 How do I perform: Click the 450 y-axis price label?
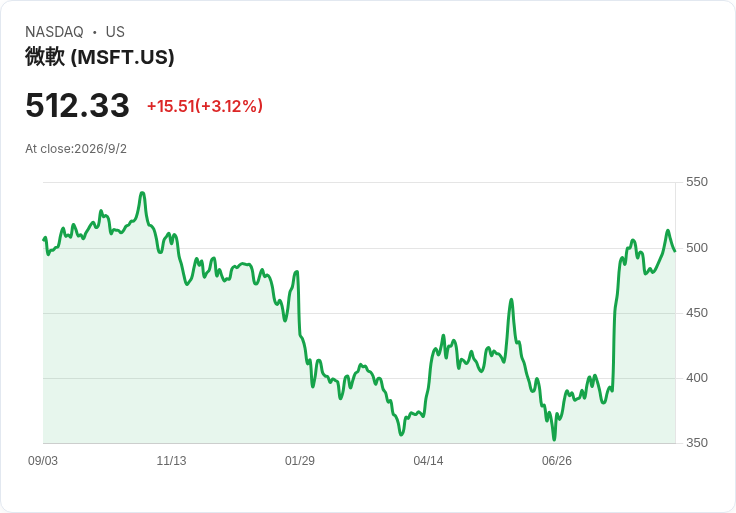[697, 313]
